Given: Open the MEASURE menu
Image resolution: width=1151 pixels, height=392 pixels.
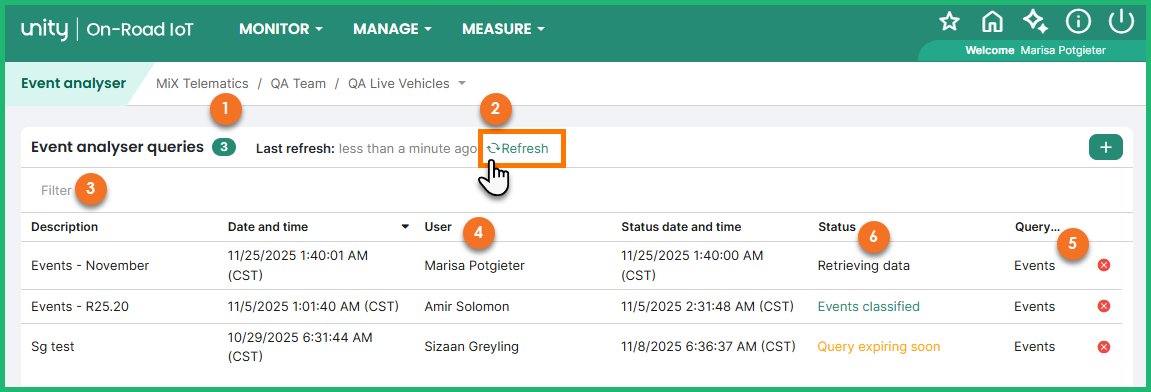Looking at the screenshot, I should (504, 29).
